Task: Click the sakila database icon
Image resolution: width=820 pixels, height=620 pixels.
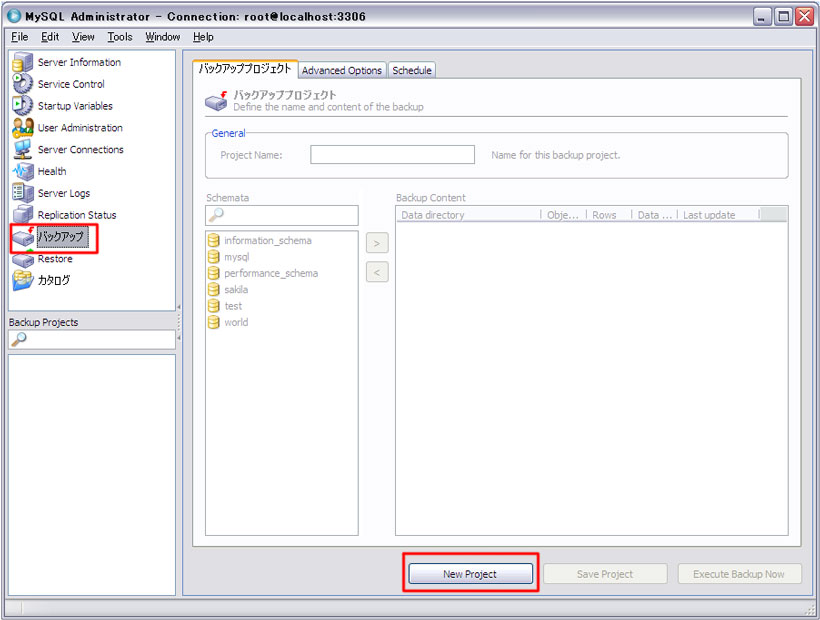Action: pyautogui.click(x=213, y=290)
